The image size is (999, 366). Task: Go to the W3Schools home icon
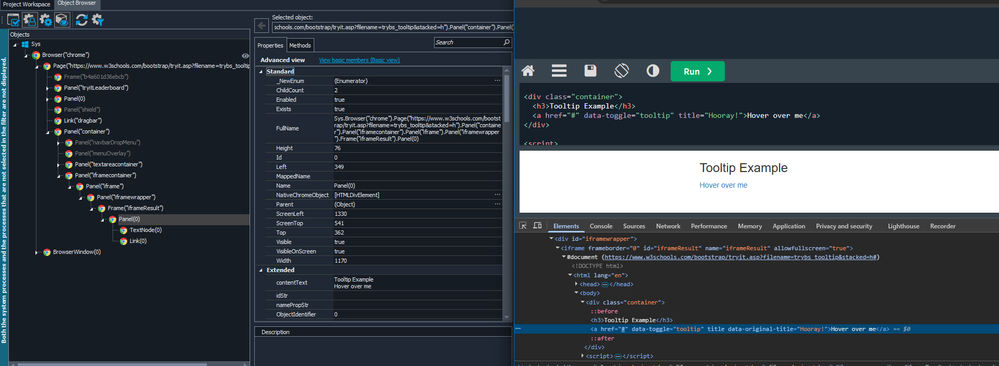[528, 71]
